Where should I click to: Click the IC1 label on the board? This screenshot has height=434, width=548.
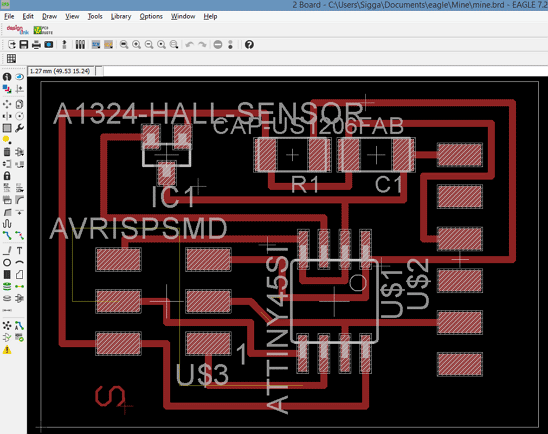(173, 197)
